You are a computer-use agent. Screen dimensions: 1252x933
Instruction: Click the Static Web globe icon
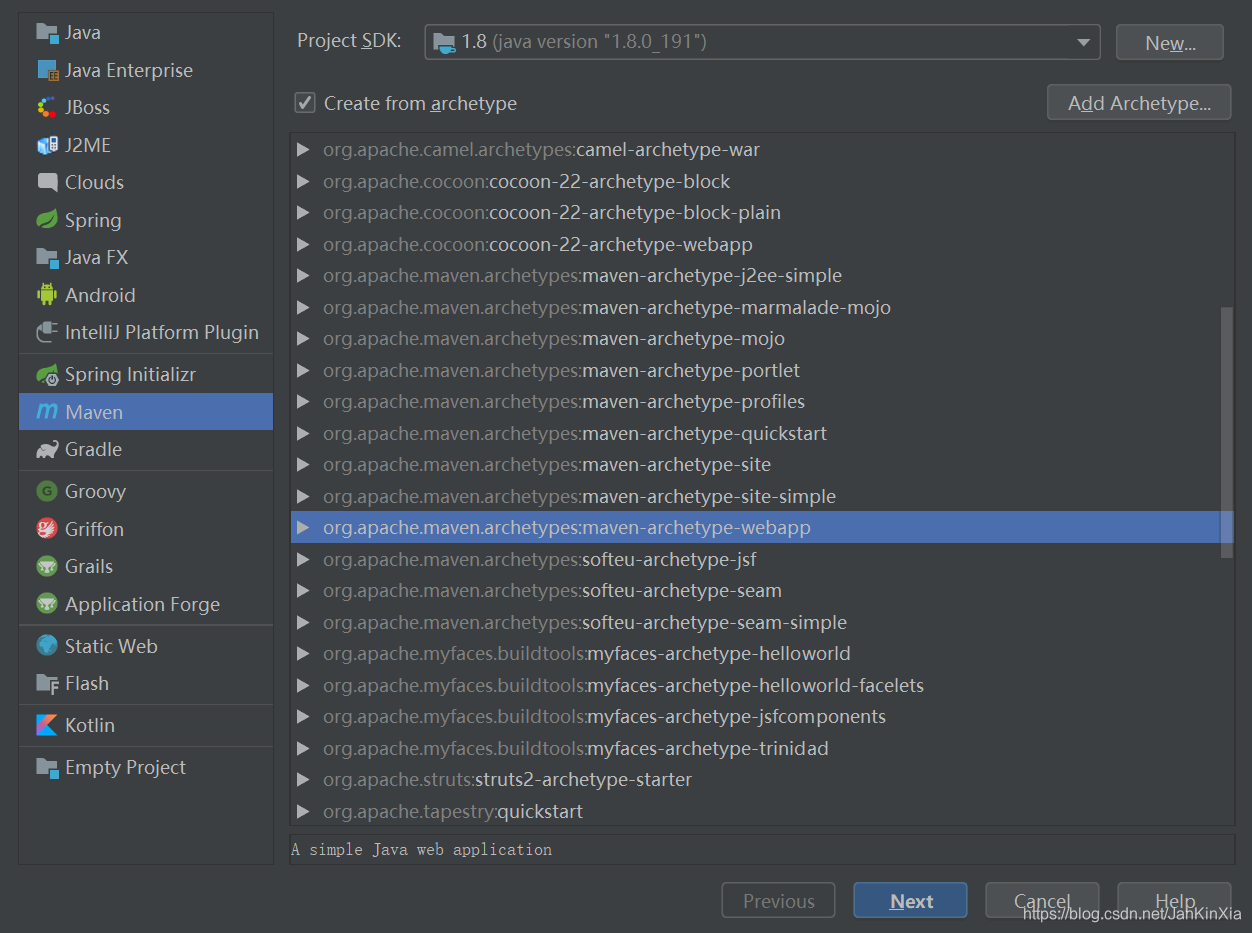47,646
